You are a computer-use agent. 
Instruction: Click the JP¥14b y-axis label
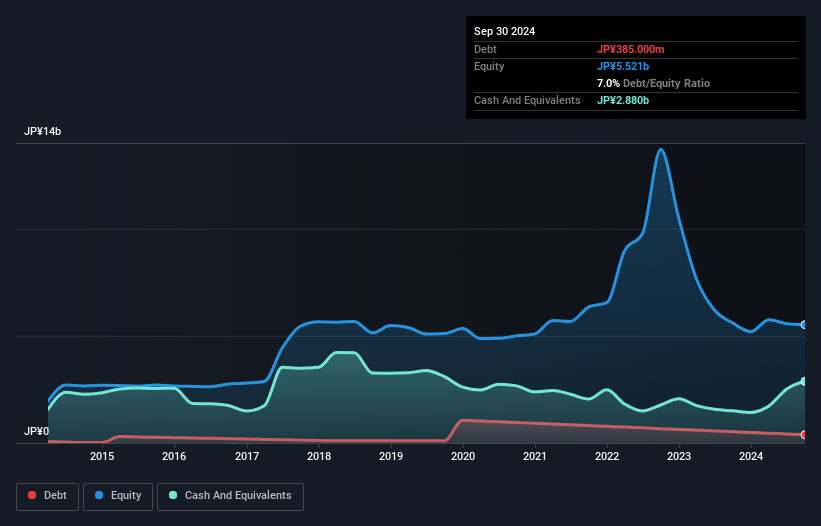coord(42,131)
